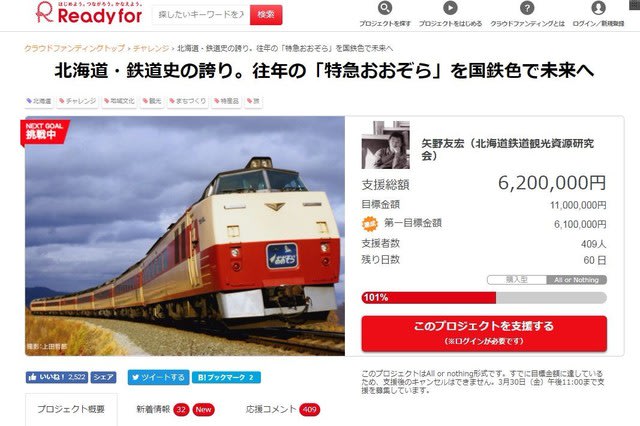
Task: Open the project owner profile photo
Action: pos(385,145)
